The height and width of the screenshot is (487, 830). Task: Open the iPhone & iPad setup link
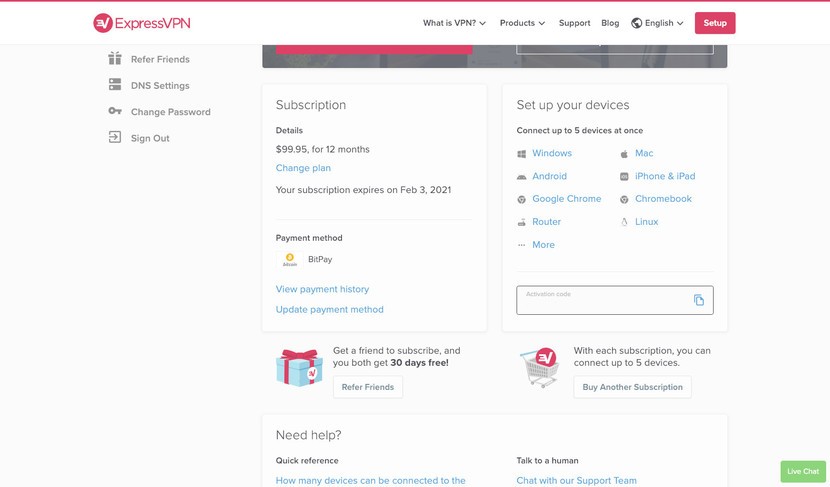coord(665,176)
